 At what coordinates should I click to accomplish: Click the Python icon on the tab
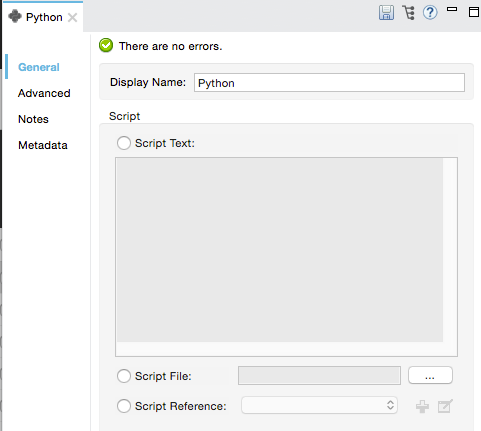[15, 16]
